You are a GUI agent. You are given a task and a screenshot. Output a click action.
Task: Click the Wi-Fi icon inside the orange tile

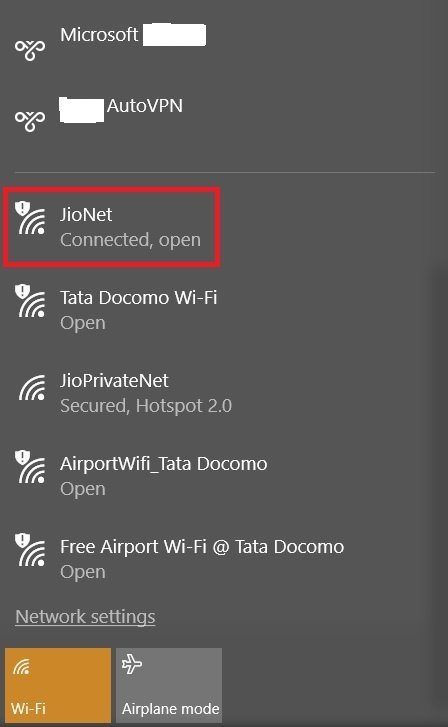pyautogui.click(x=21, y=667)
